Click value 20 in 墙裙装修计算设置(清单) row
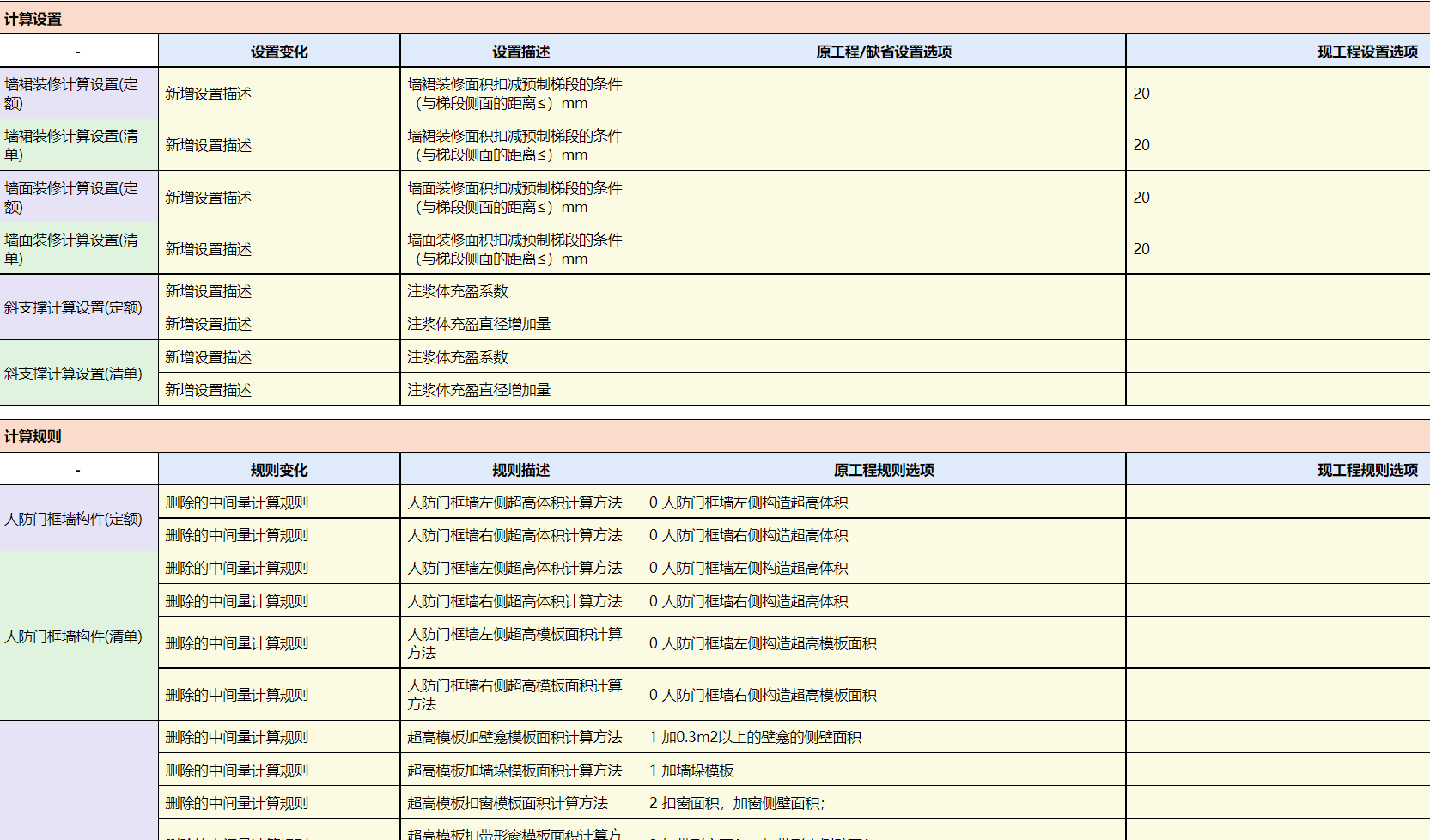This screenshot has height=840, width=1430. [1141, 145]
